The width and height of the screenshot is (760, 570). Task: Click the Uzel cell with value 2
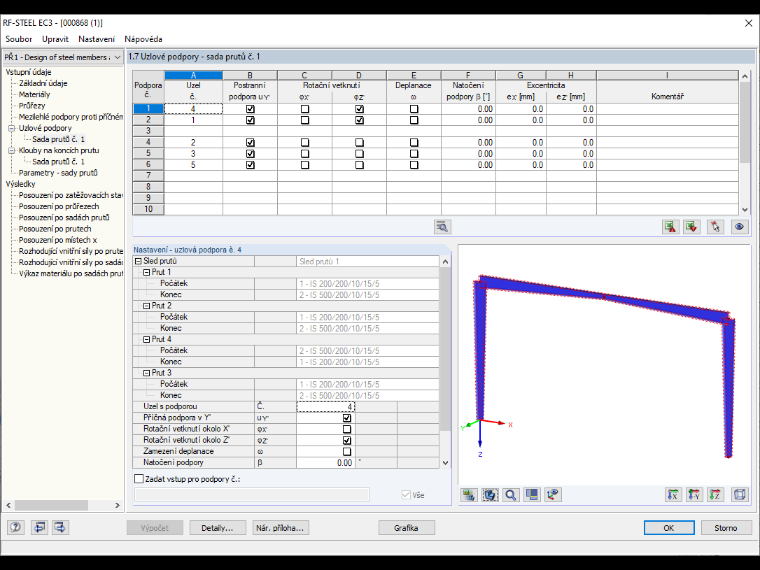pos(193,142)
